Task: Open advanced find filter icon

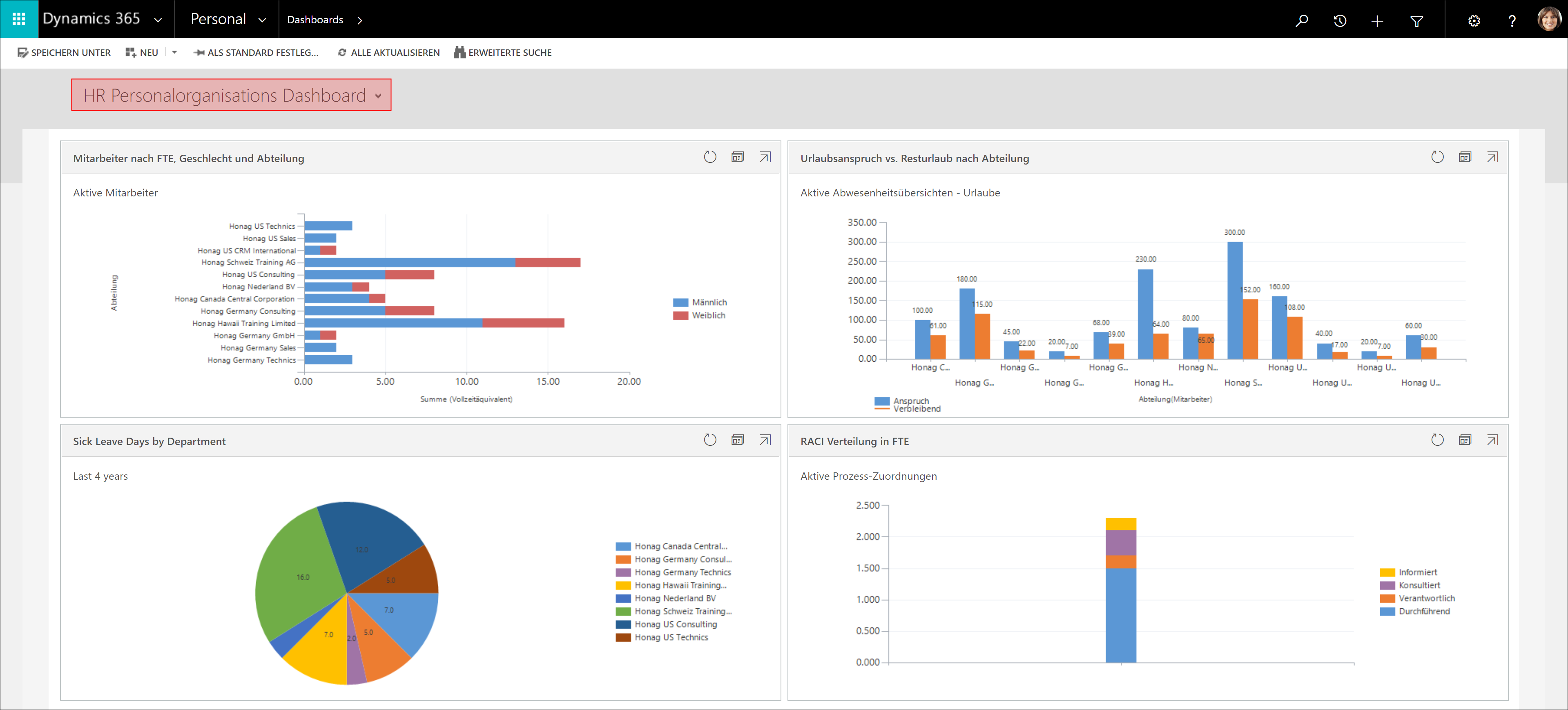Action: pos(1416,21)
